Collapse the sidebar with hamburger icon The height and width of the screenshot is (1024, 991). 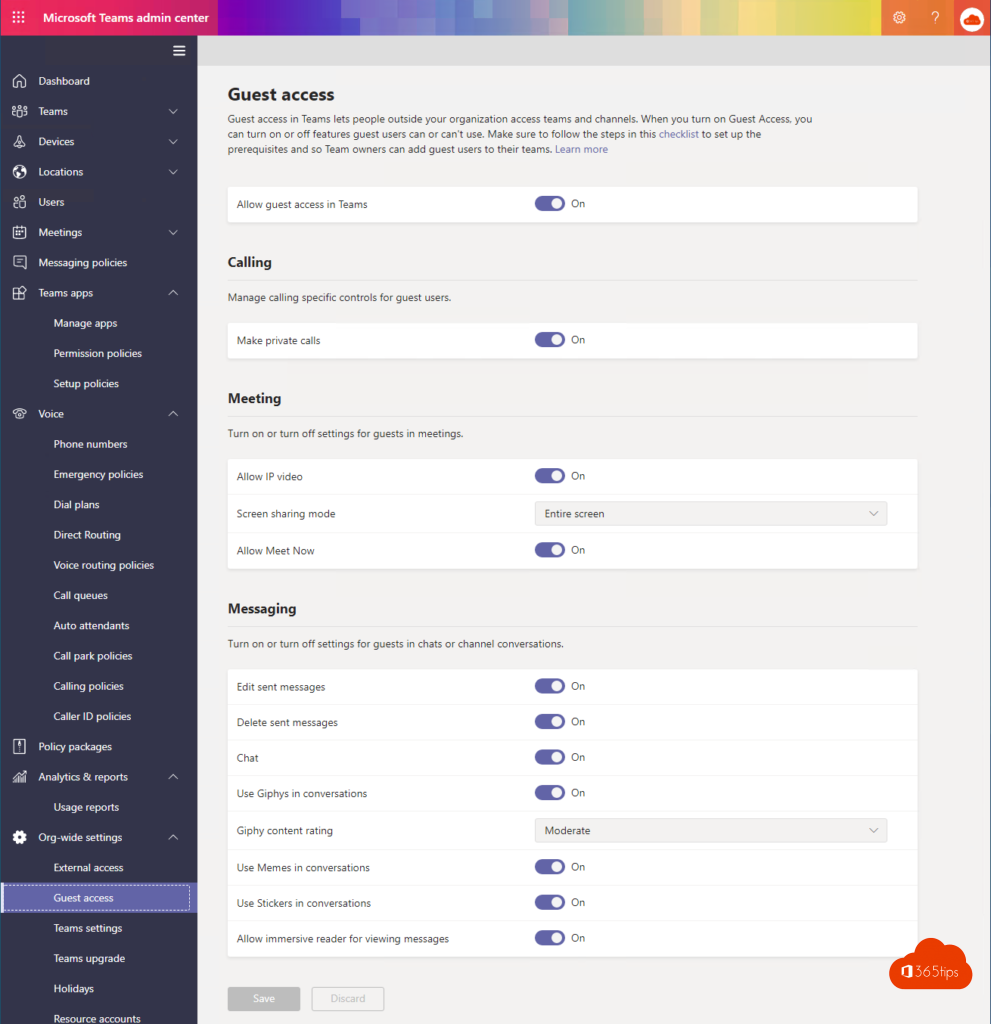click(x=179, y=51)
